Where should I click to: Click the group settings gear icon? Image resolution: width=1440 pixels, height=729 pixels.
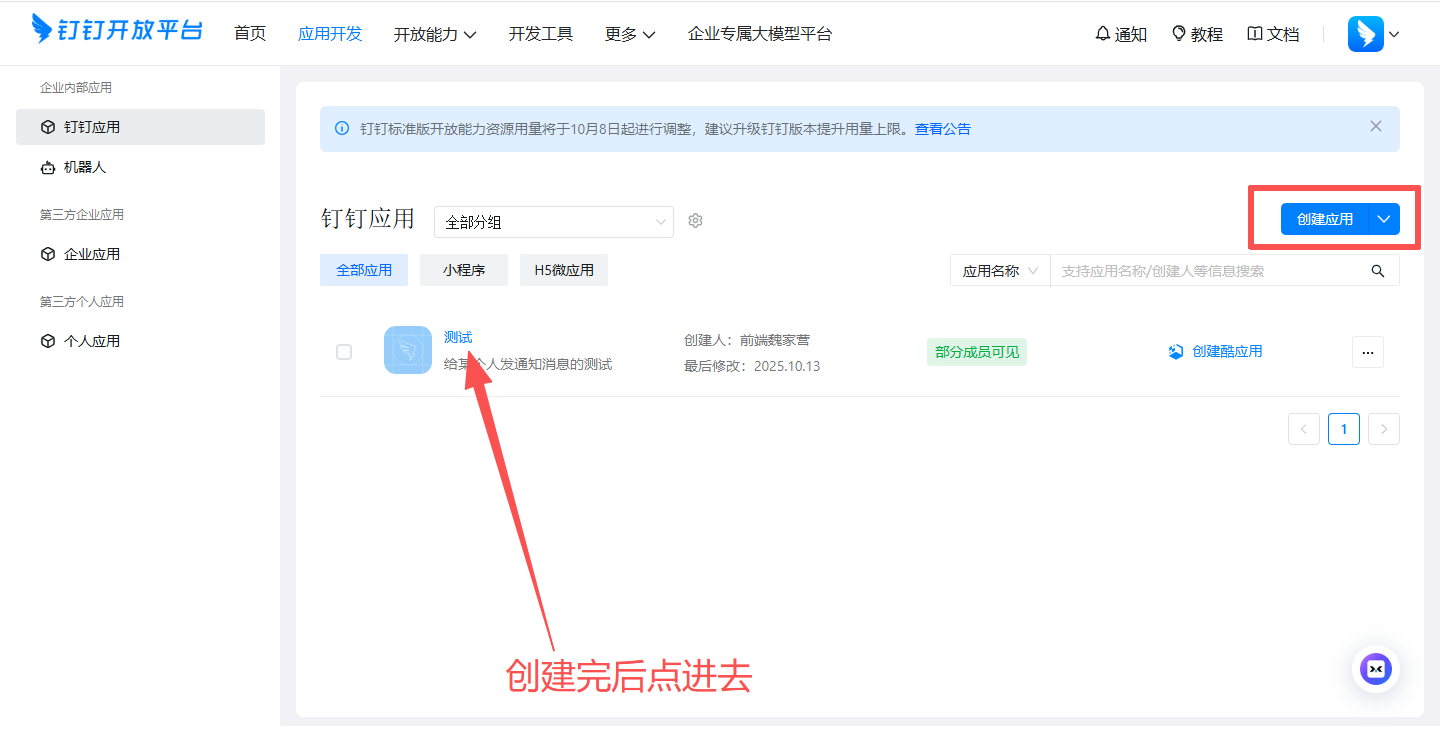pyautogui.click(x=696, y=221)
